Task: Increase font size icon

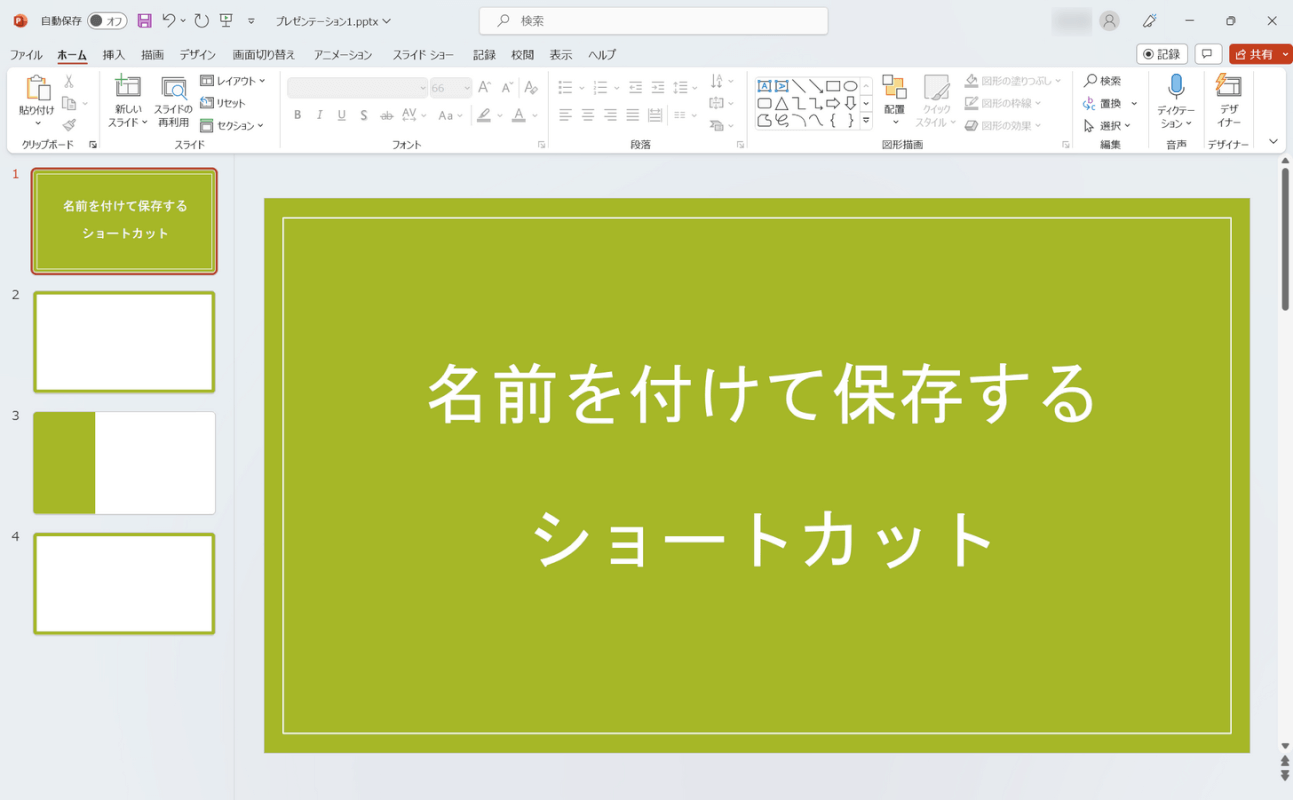Action: pyautogui.click(x=484, y=88)
